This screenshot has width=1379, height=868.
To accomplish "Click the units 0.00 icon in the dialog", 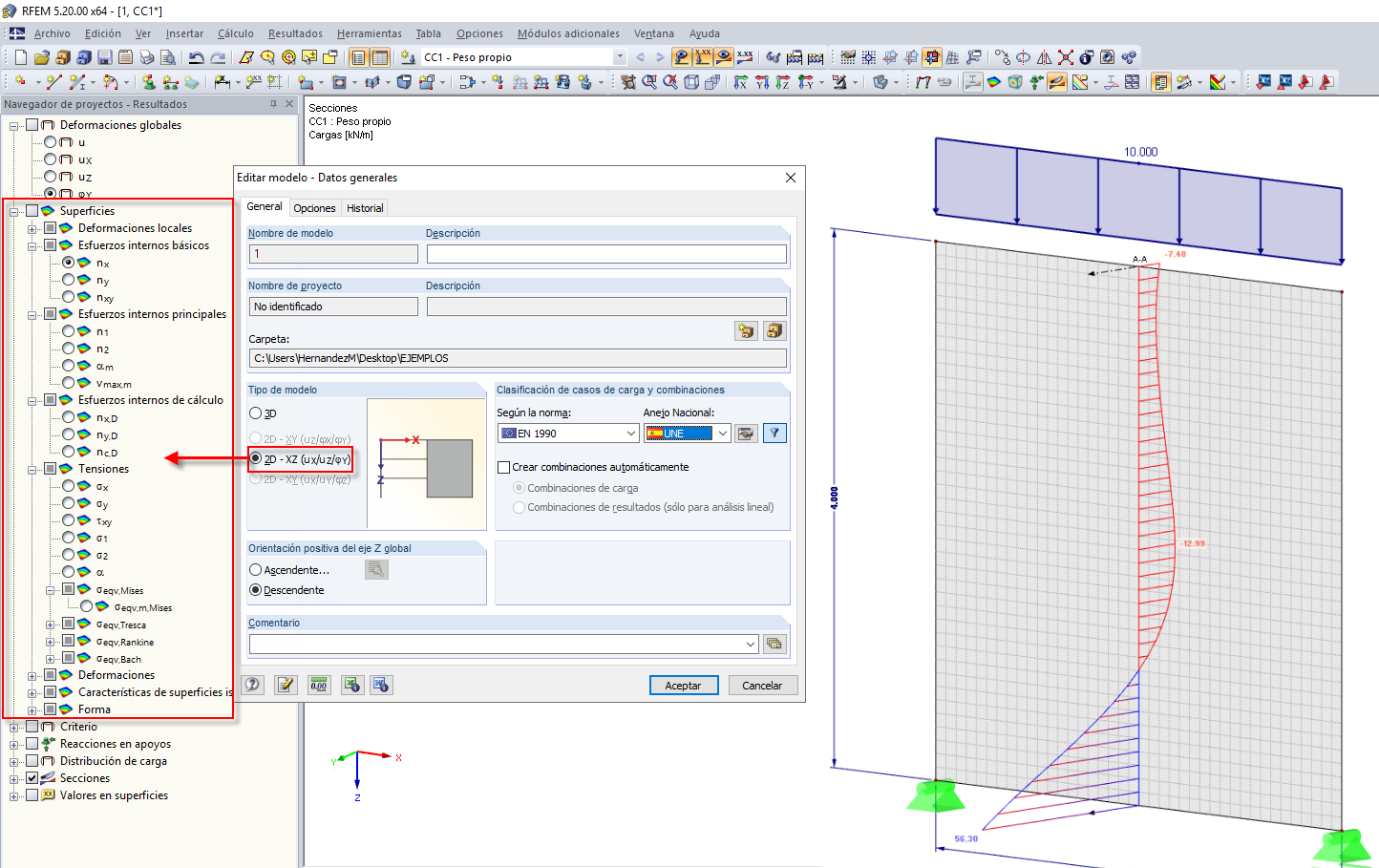I will click(320, 685).
